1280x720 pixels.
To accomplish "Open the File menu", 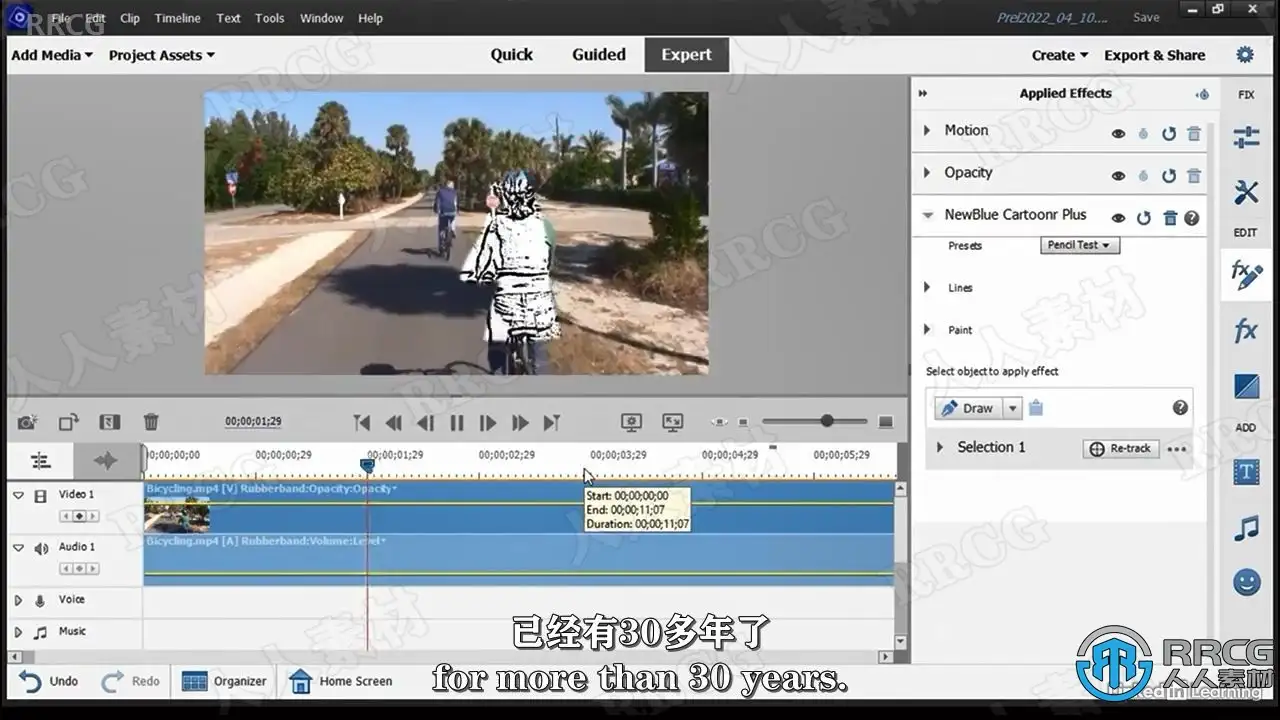I will (61, 18).
